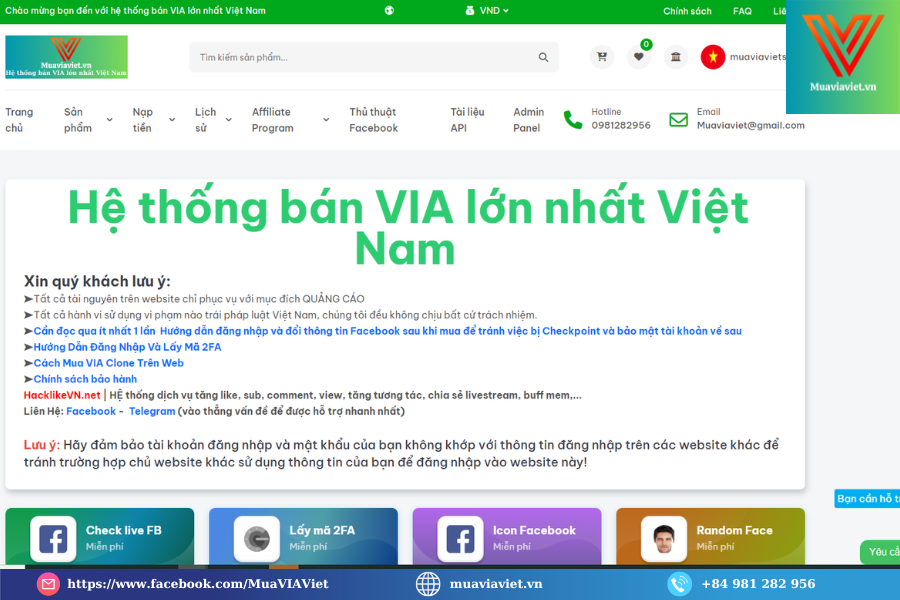Click the Facebook icon on Check live FB card
The width and height of the screenshot is (900, 600).
[x=53, y=539]
